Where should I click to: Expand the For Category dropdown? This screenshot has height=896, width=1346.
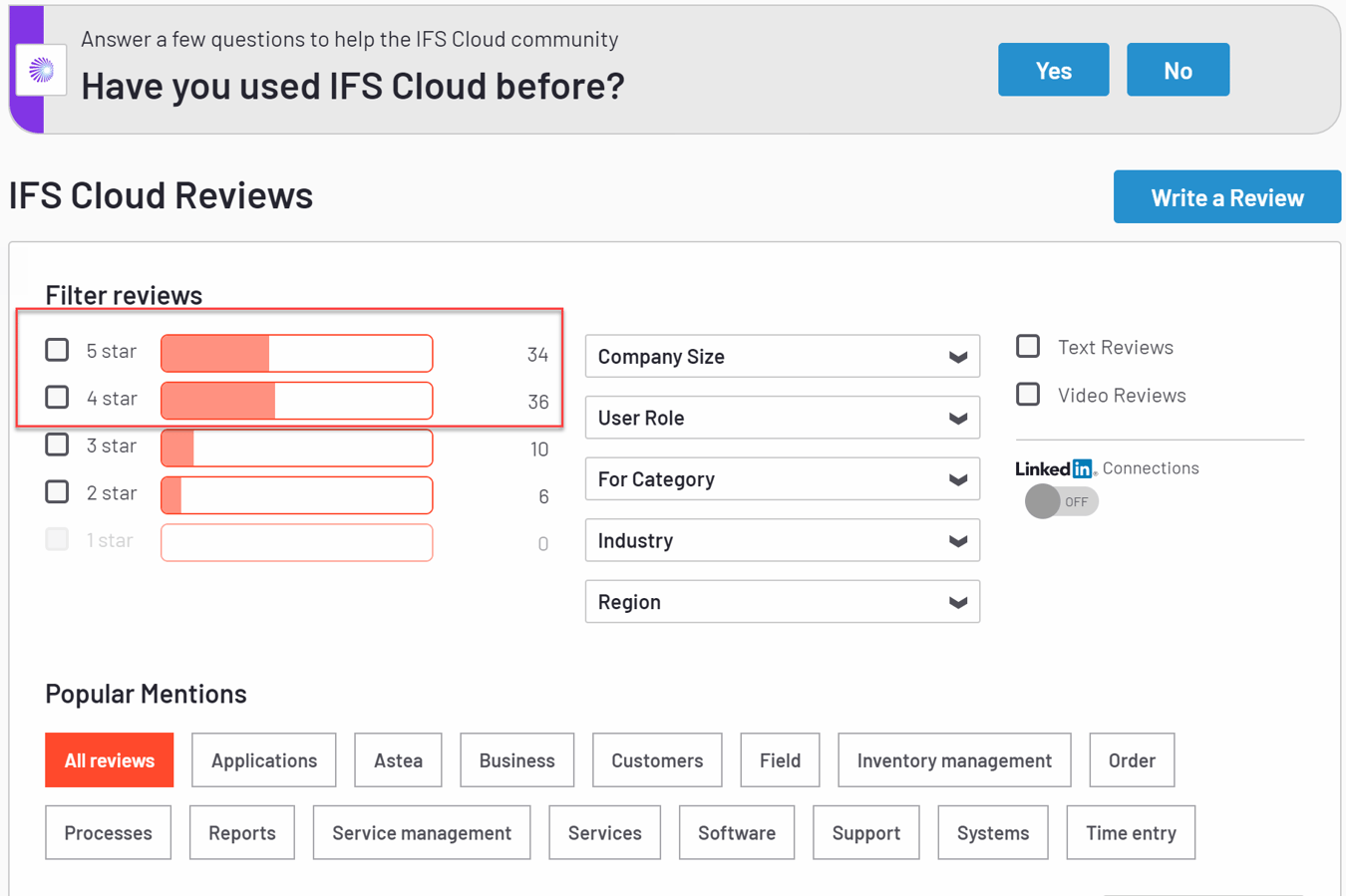coord(782,478)
